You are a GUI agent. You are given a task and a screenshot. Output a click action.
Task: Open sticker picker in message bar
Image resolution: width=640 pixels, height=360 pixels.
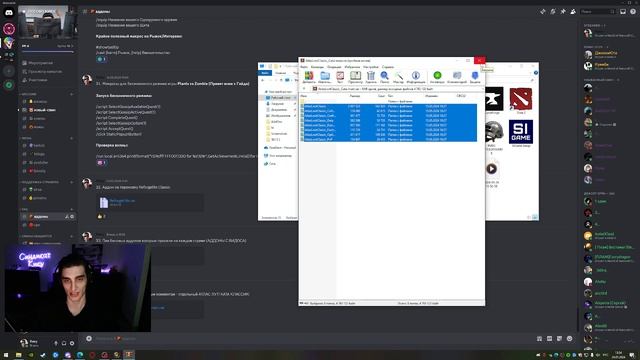(x=559, y=338)
